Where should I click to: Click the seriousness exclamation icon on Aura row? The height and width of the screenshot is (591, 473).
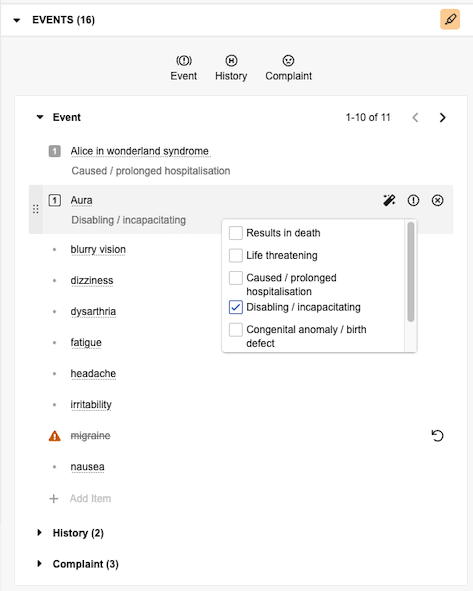coord(413,200)
